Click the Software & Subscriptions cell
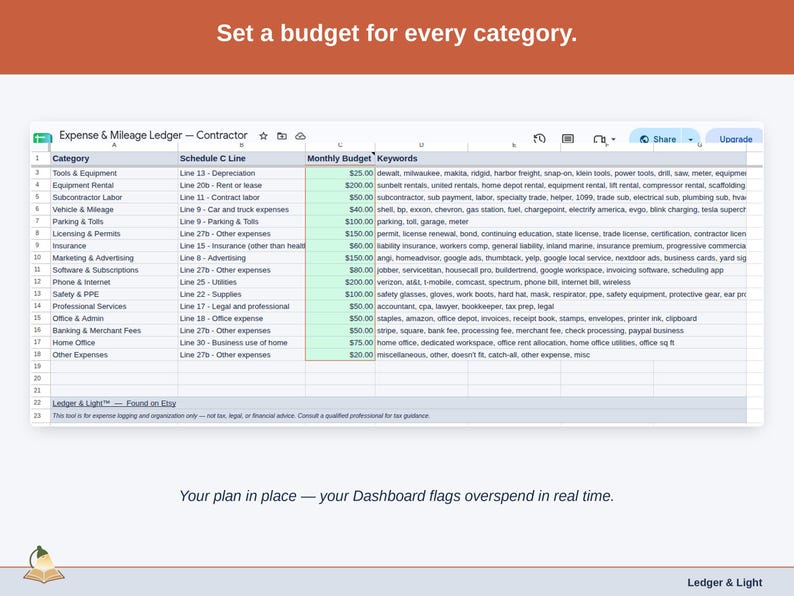Screen dimensions: 794x596 114,270
